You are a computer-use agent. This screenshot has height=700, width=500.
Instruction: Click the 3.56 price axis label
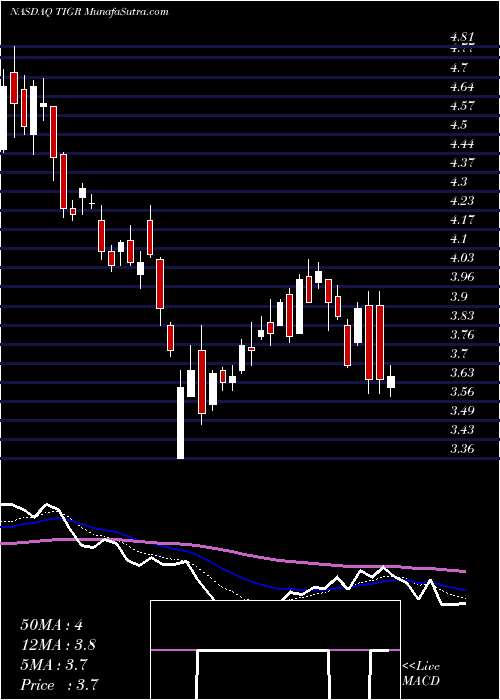click(x=462, y=392)
